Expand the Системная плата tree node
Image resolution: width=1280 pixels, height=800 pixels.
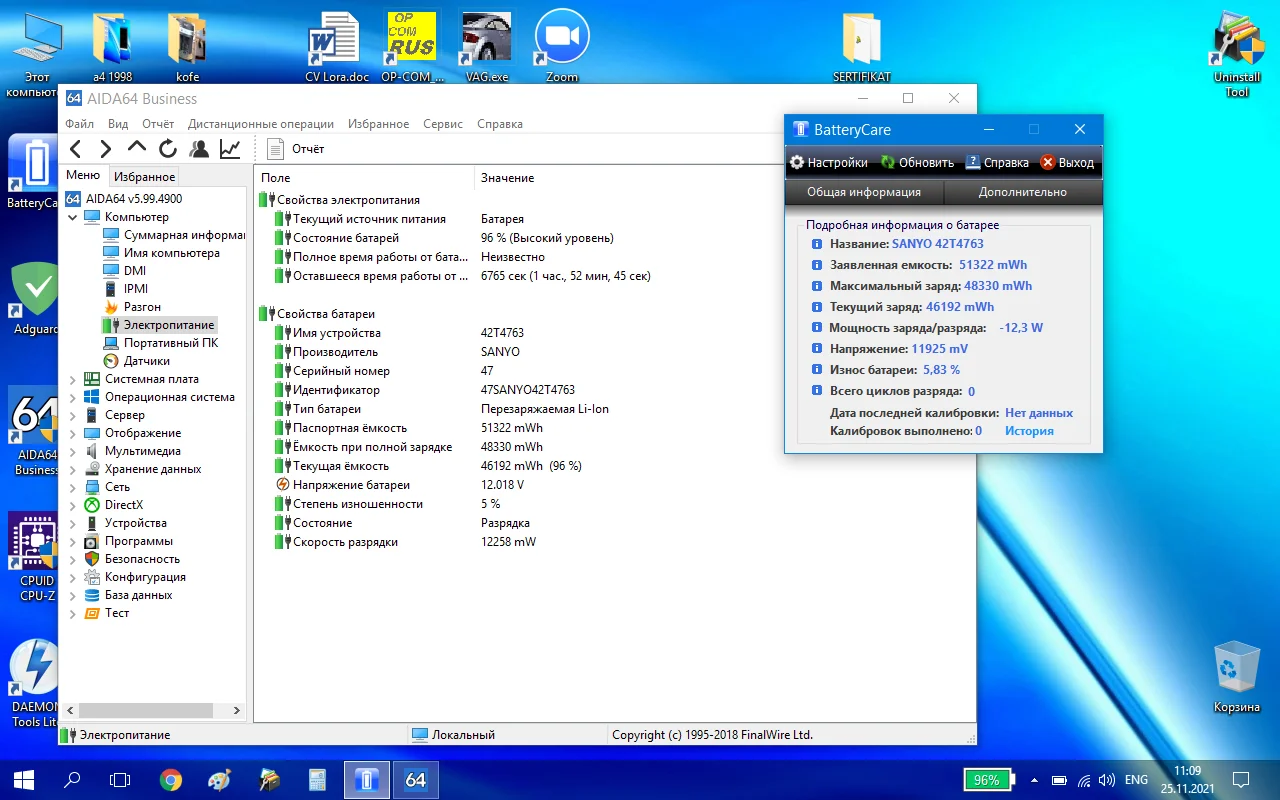pyautogui.click(x=72, y=380)
